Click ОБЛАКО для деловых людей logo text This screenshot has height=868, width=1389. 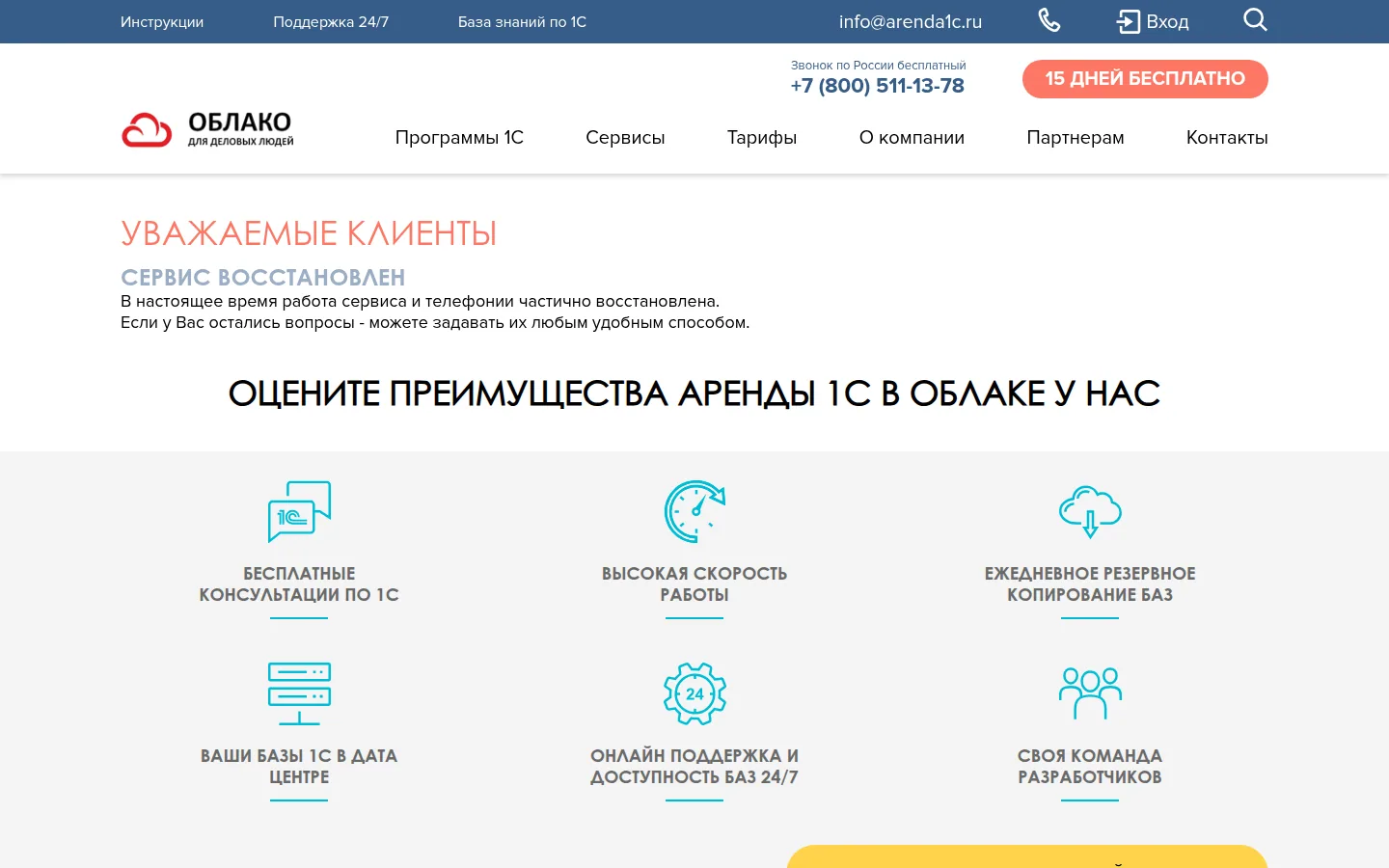pyautogui.click(x=240, y=129)
